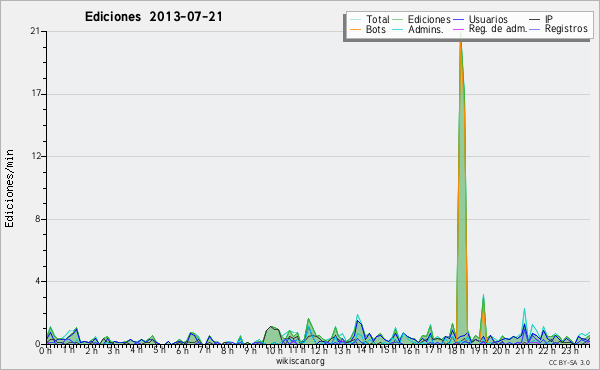Click the '23 h' x-axis label
Image resolution: width=600 pixels, height=370 pixels.
[x=570, y=351]
